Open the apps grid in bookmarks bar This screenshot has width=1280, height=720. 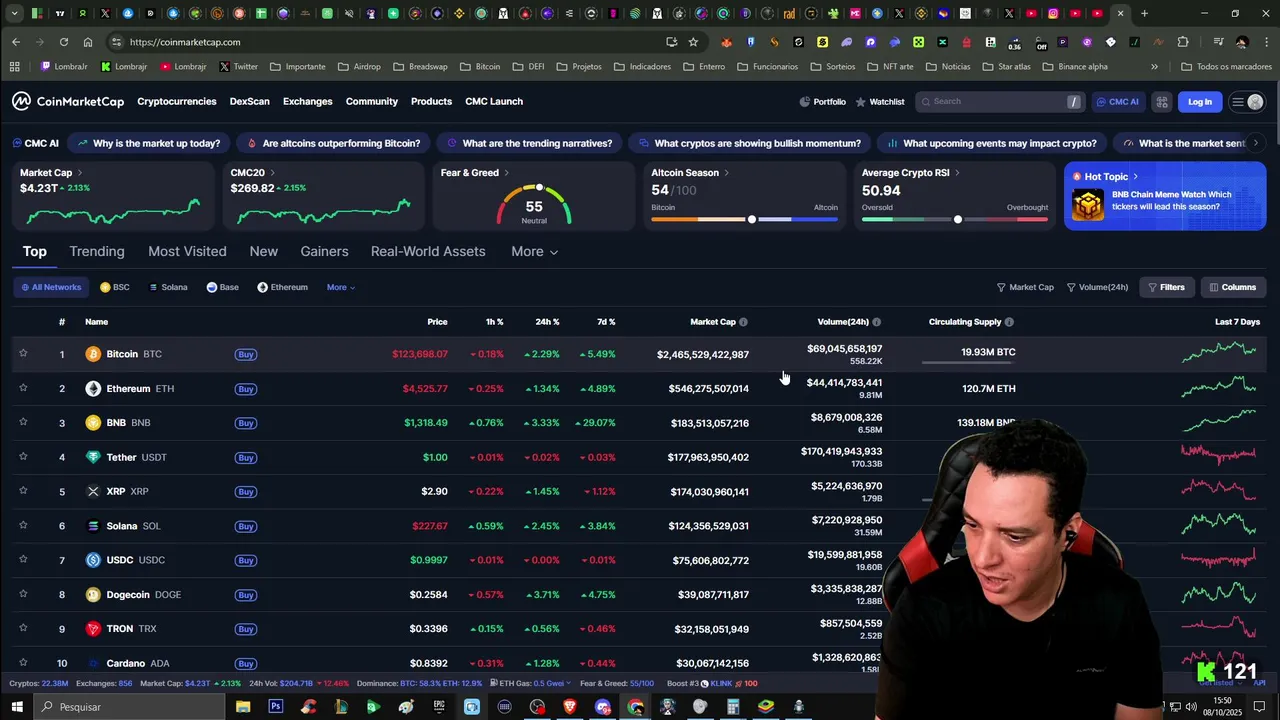(14, 67)
